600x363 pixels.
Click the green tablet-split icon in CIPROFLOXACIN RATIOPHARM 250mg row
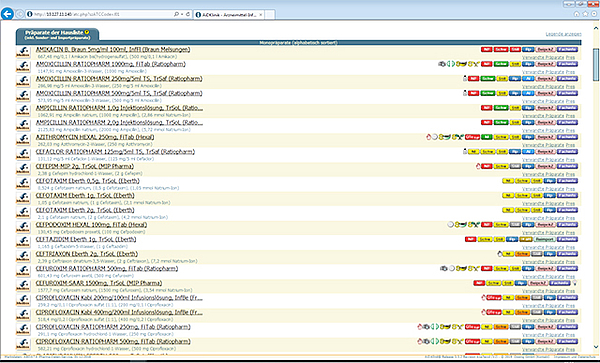[435, 327]
